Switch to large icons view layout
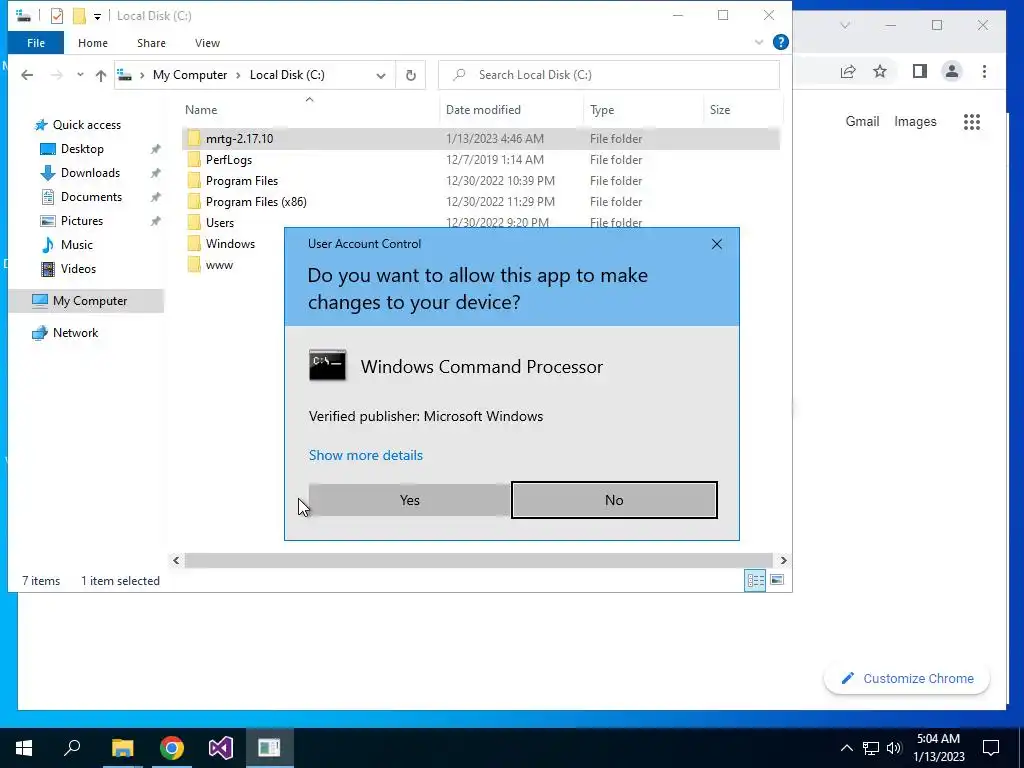Viewport: 1024px width, 768px height. pos(776,580)
